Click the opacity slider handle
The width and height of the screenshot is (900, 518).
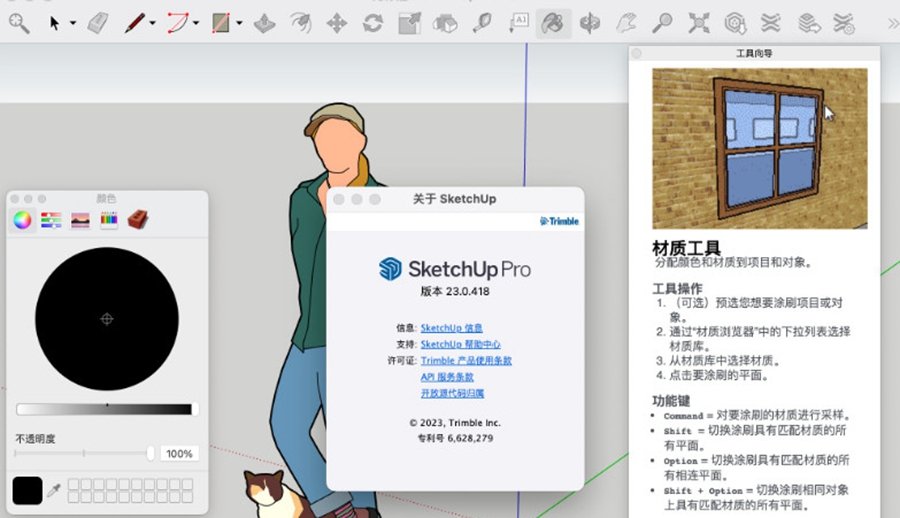pyautogui.click(x=150, y=453)
